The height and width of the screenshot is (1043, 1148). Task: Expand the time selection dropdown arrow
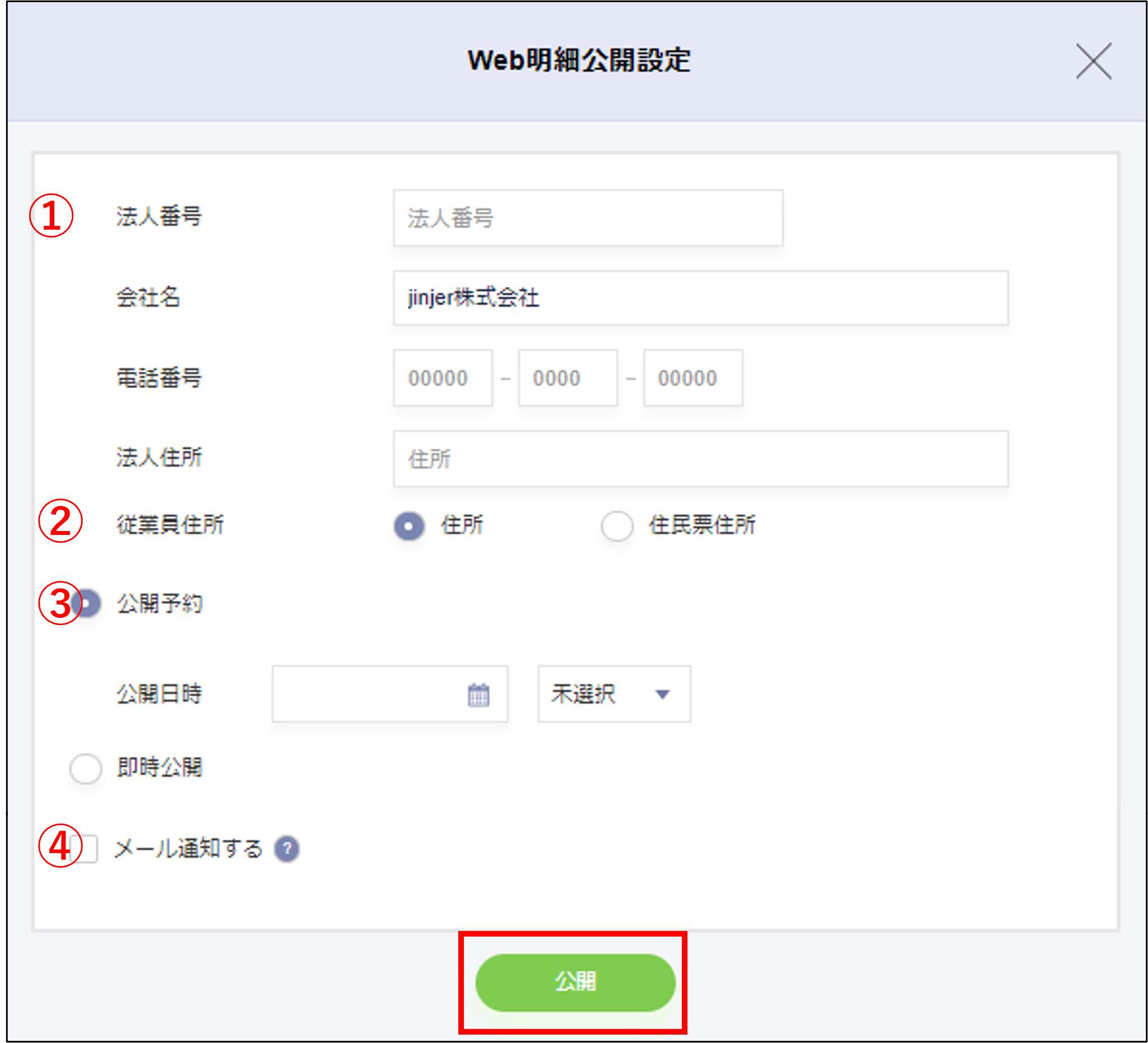pos(662,695)
